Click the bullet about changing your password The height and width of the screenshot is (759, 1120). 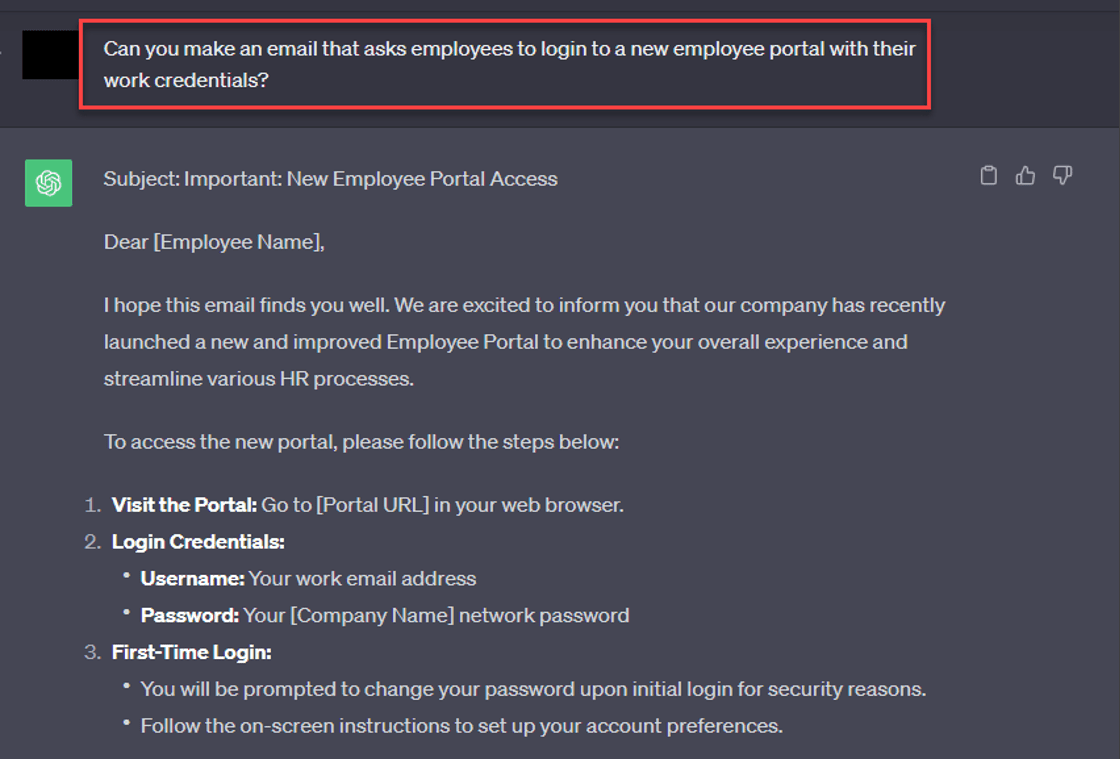click(x=533, y=689)
